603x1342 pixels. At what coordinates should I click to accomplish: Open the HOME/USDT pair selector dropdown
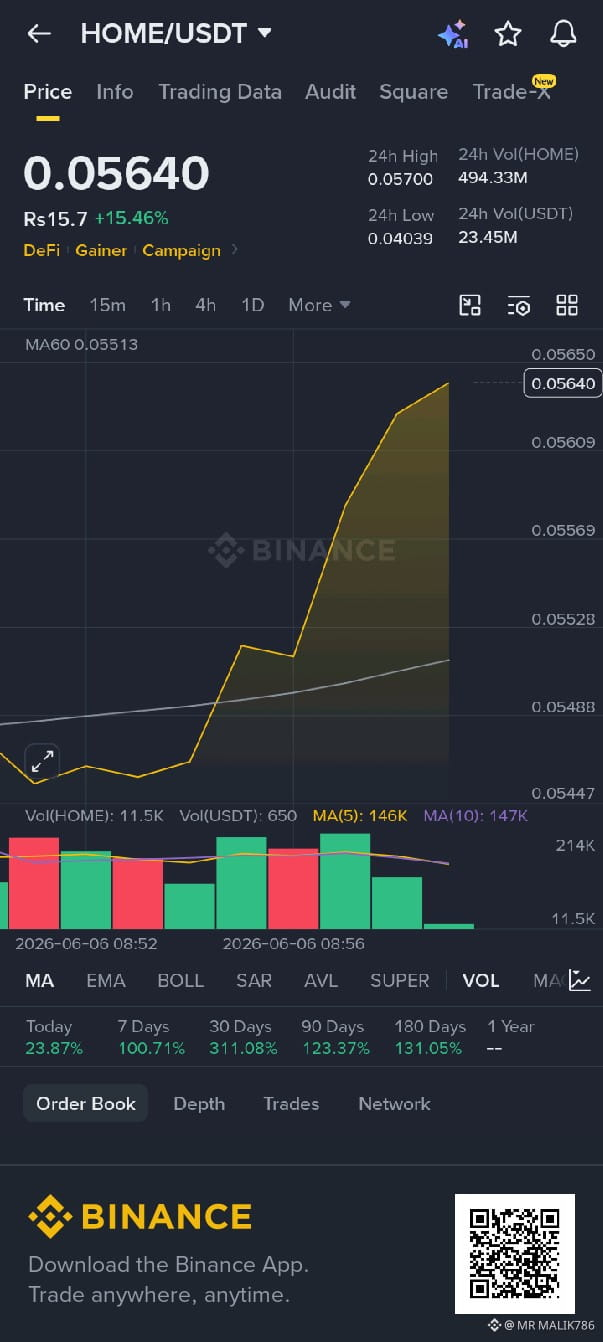pos(176,33)
